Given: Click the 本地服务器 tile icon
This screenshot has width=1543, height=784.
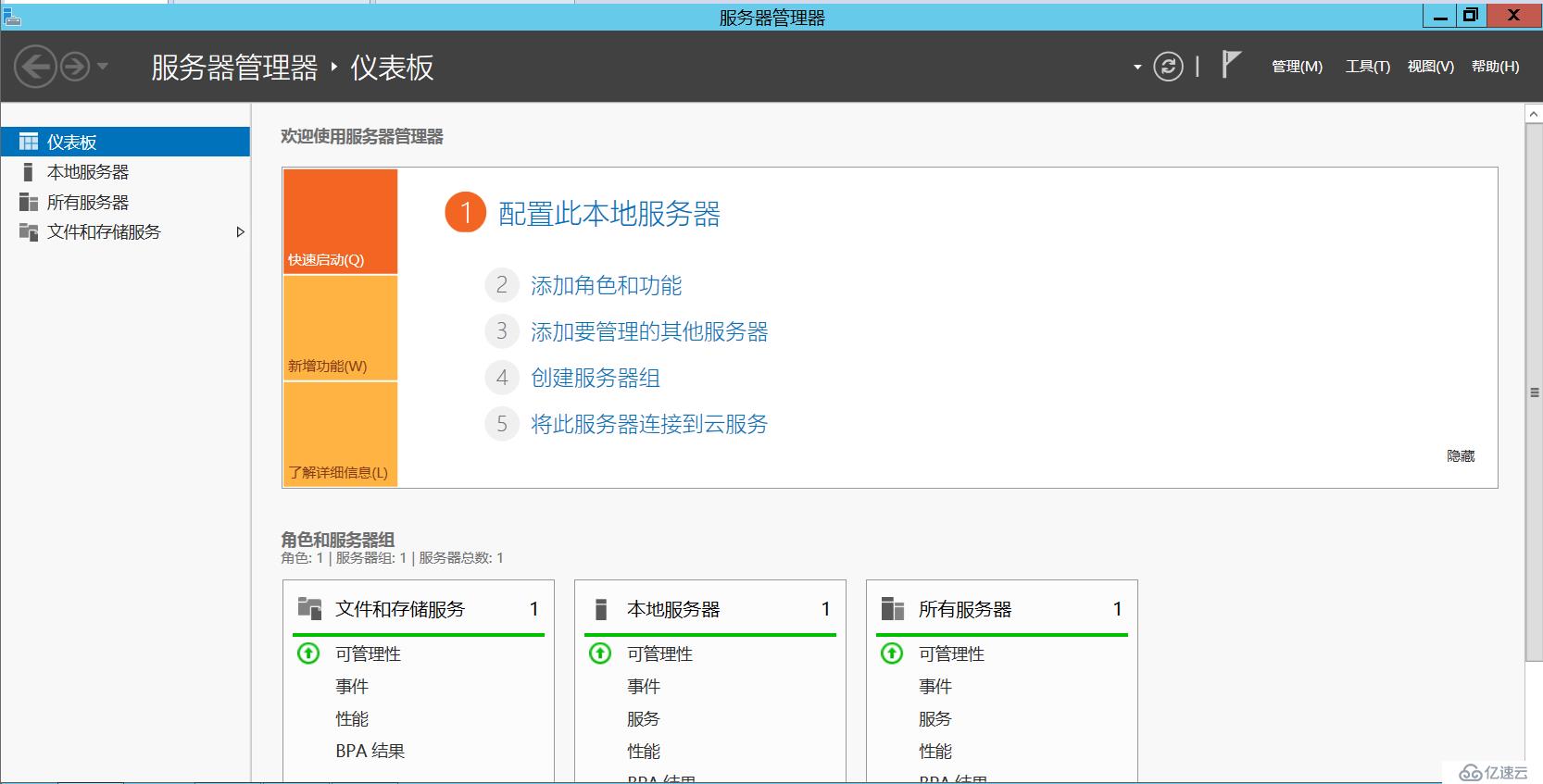Looking at the screenshot, I should 601,609.
